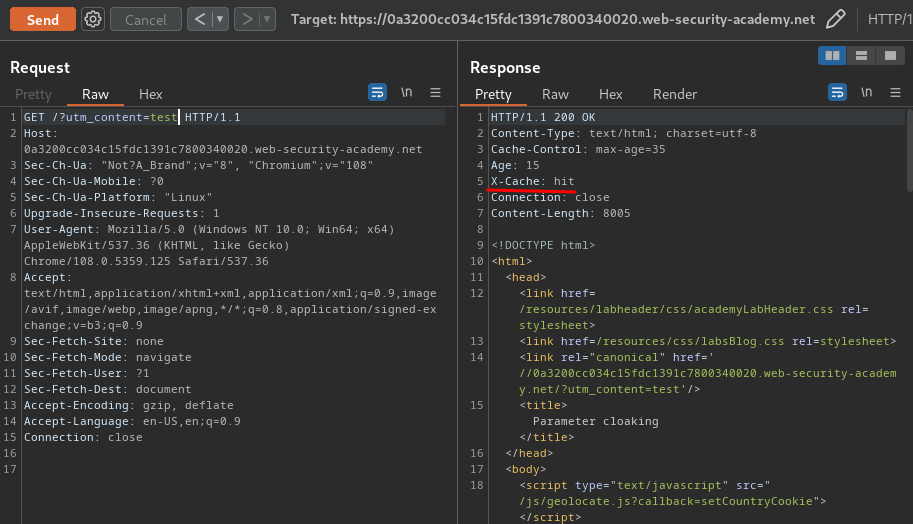Image resolution: width=913 pixels, height=524 pixels.
Task: Open Response pane hamburger menu
Action: [x=895, y=92]
